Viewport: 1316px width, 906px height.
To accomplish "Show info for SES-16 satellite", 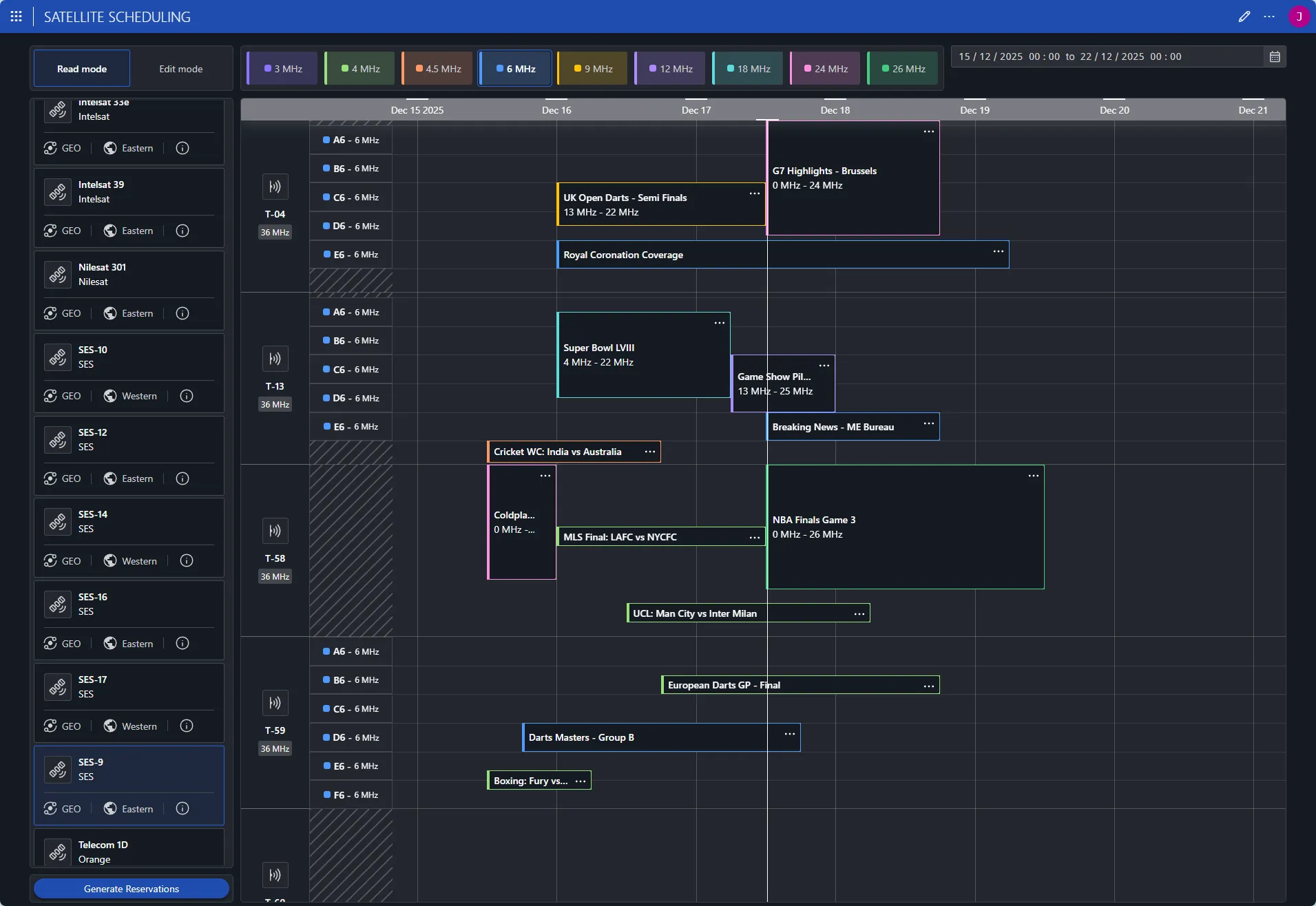I will (x=182, y=643).
